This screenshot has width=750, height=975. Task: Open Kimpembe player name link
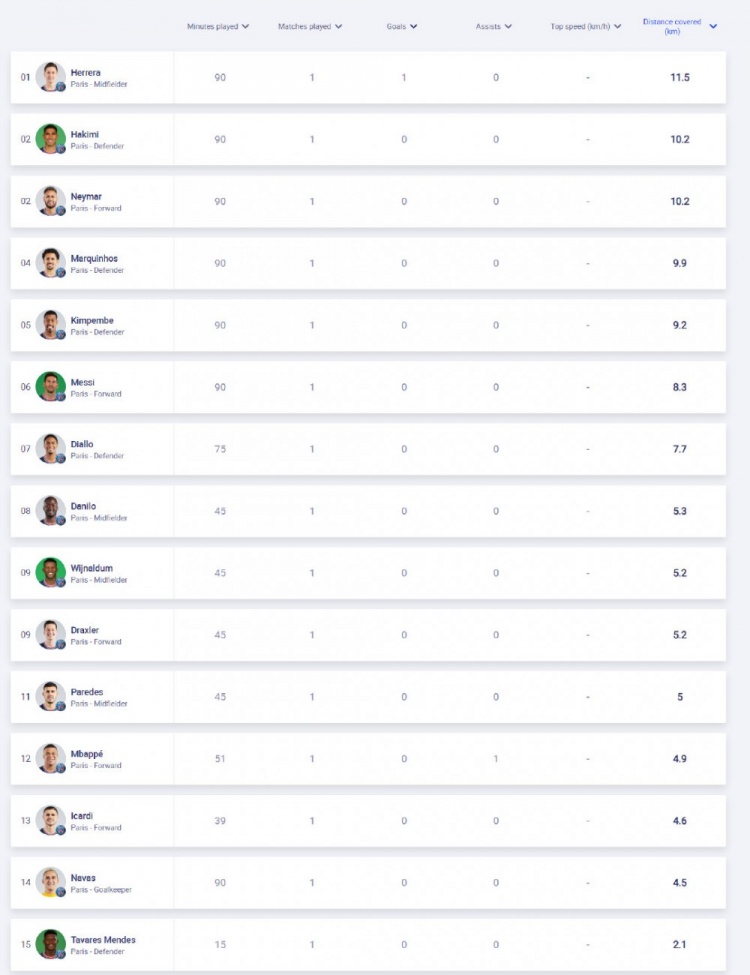[x=92, y=320]
